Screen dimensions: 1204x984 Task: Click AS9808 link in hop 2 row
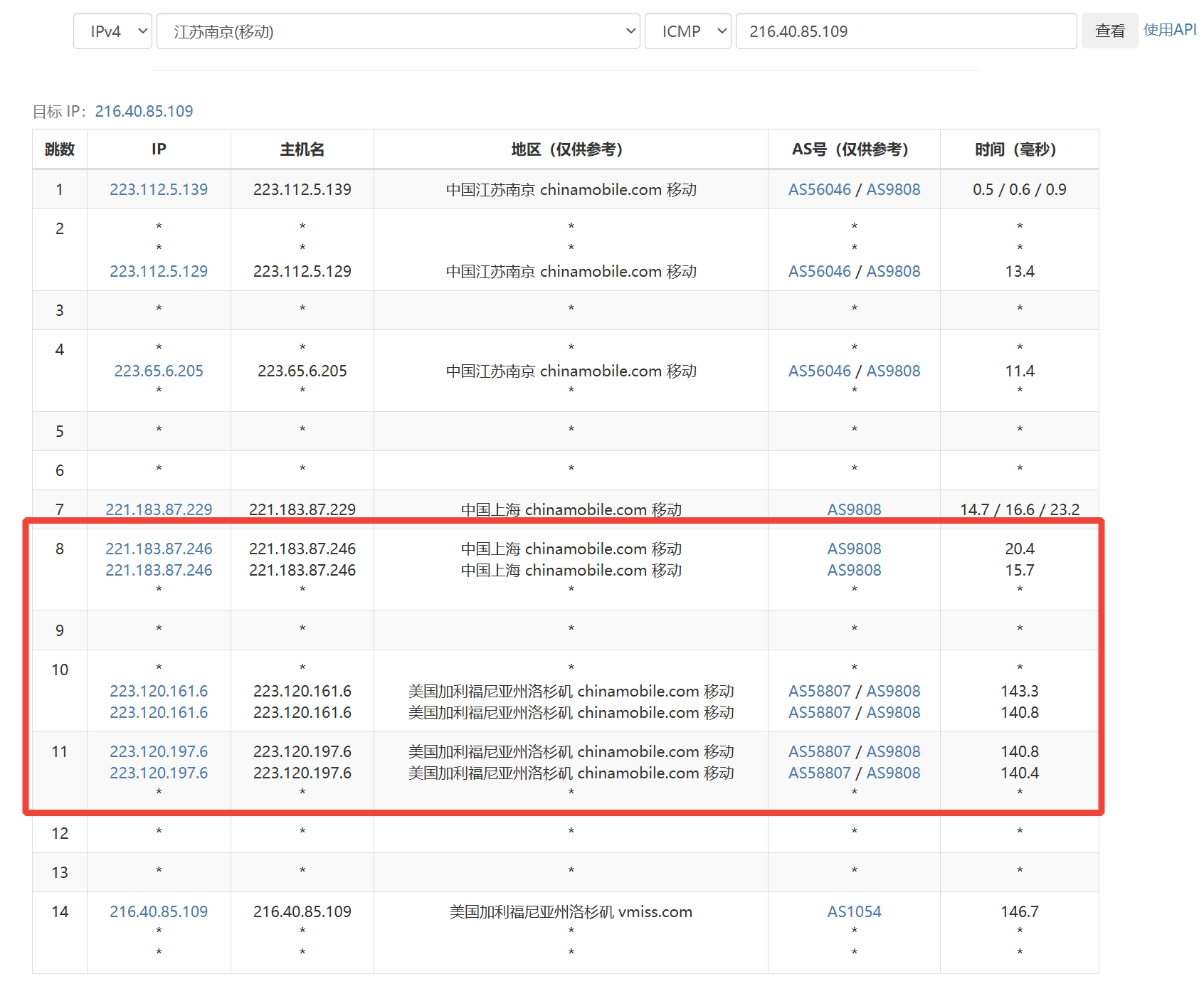point(893,271)
